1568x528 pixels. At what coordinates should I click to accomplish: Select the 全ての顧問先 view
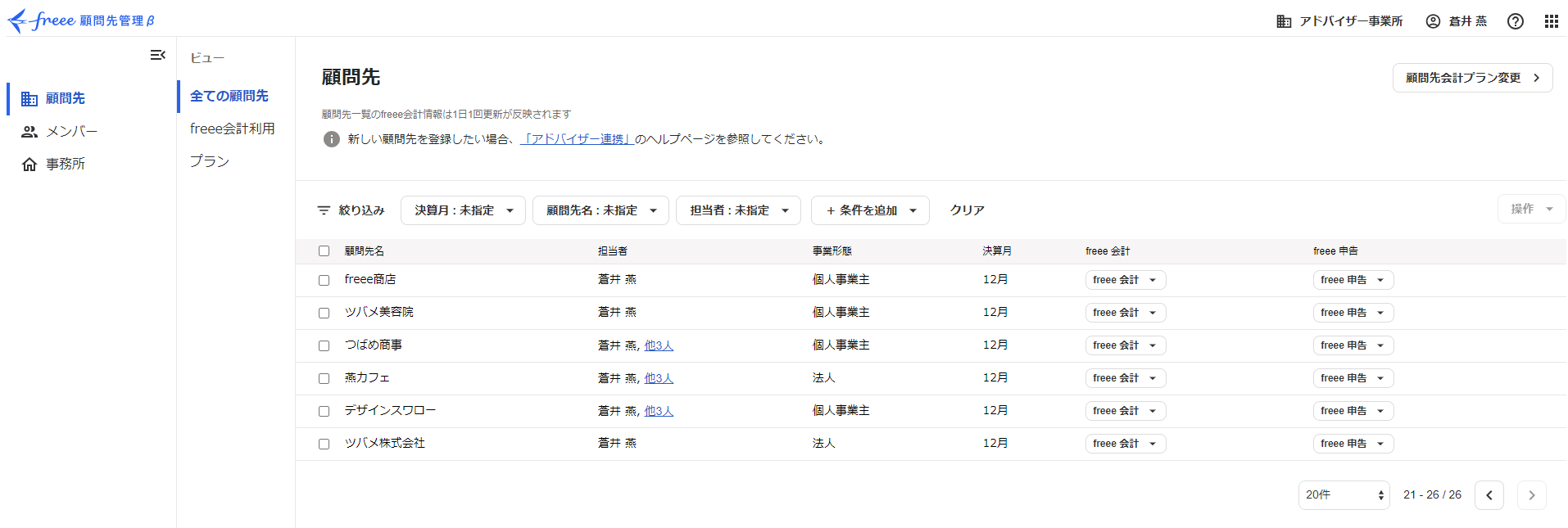point(229,96)
